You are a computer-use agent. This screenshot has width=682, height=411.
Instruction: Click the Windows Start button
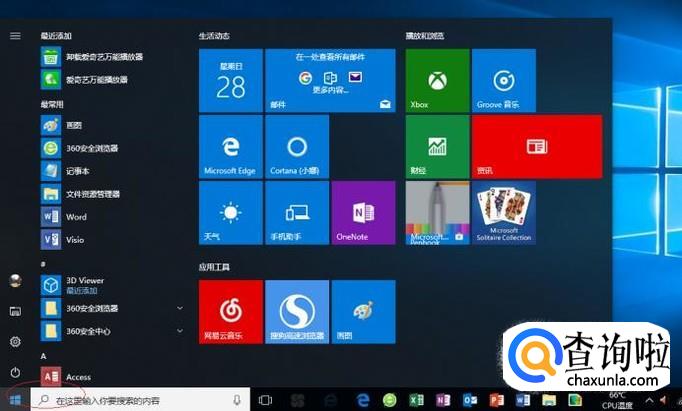coord(15,400)
